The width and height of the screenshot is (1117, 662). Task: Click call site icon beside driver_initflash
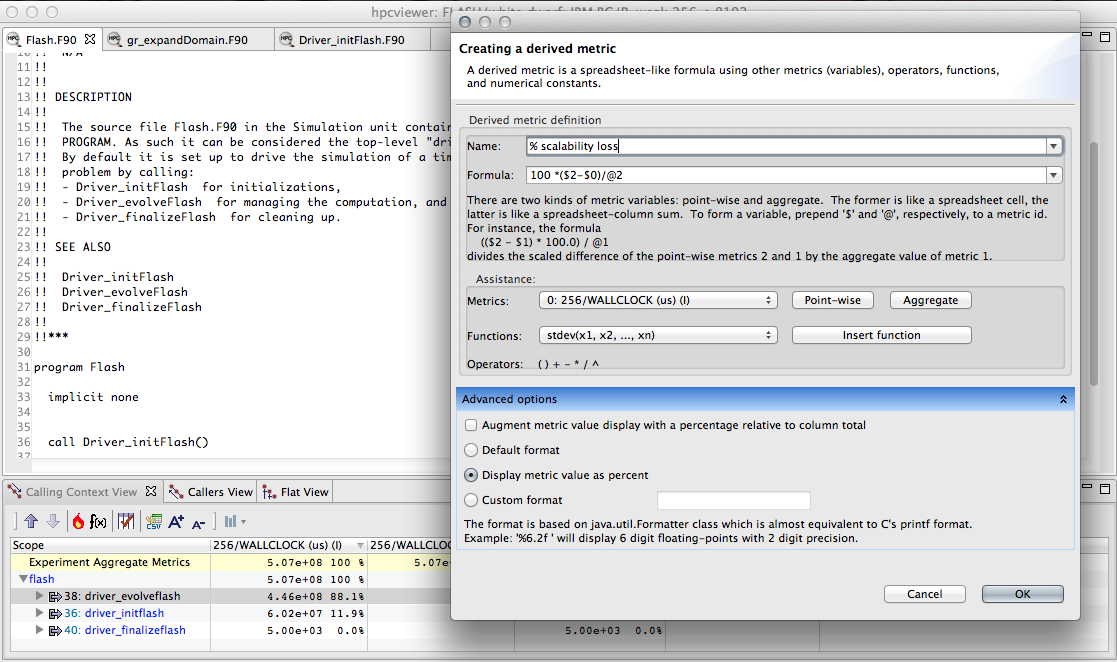55,613
